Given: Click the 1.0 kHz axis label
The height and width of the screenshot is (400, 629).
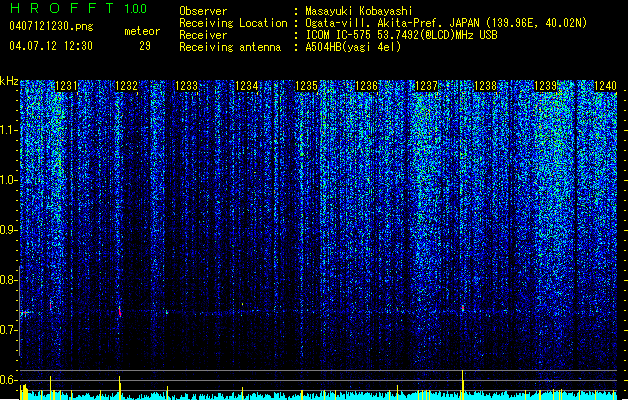Looking at the screenshot, I should pos(8,180).
